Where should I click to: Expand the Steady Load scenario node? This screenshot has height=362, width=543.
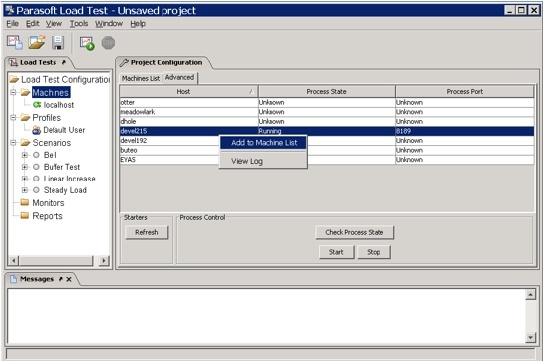pos(25,190)
